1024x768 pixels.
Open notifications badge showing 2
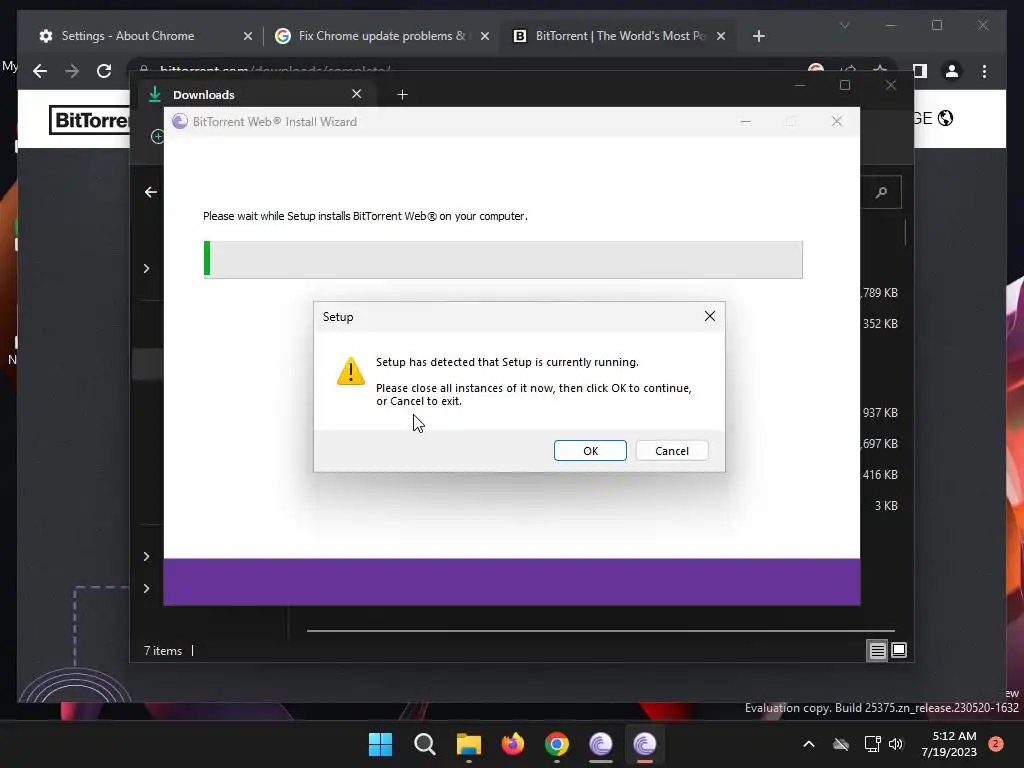pos(996,744)
